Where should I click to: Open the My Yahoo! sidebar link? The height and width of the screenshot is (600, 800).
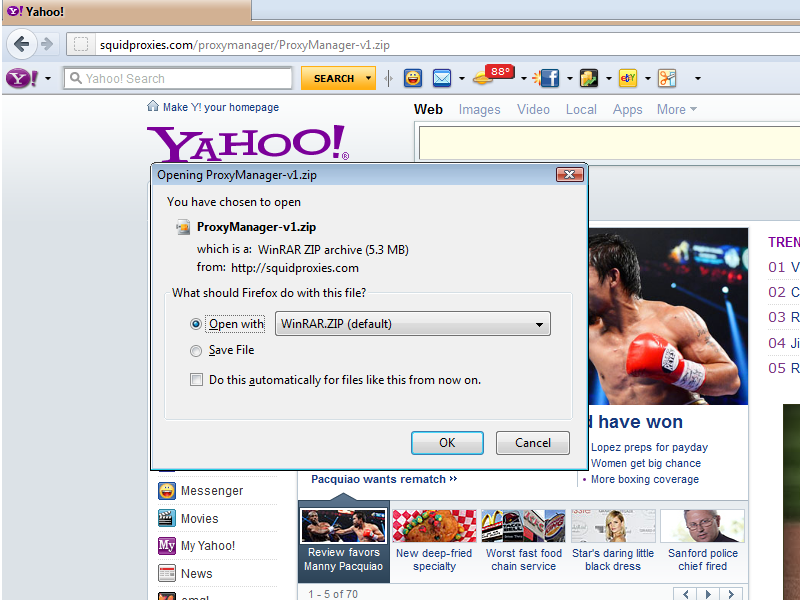click(208, 545)
